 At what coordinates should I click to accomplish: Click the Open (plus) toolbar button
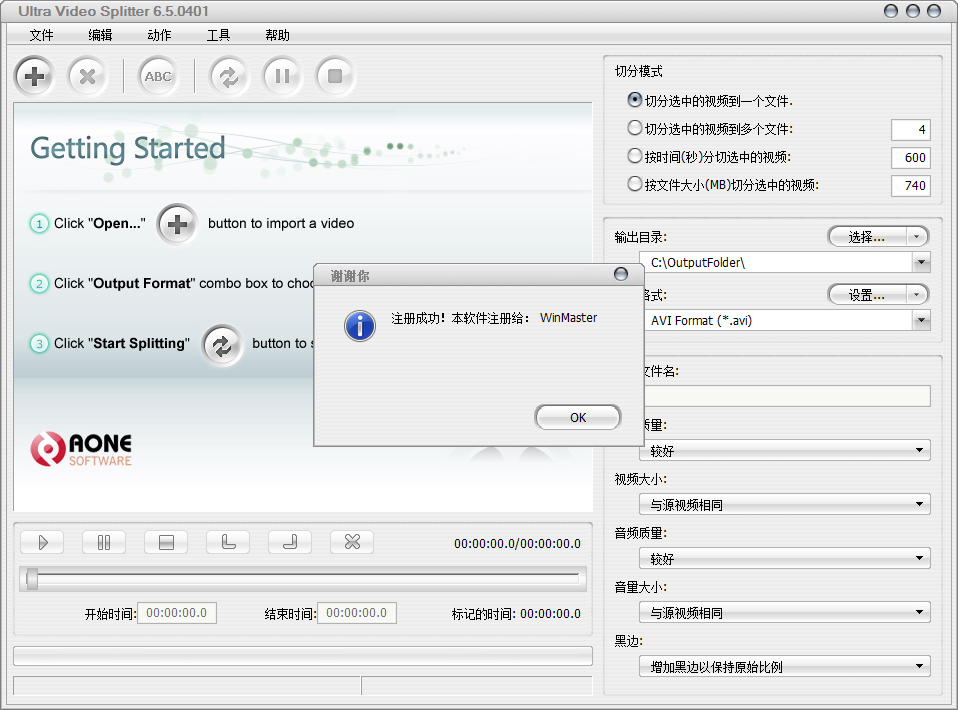pos(34,76)
